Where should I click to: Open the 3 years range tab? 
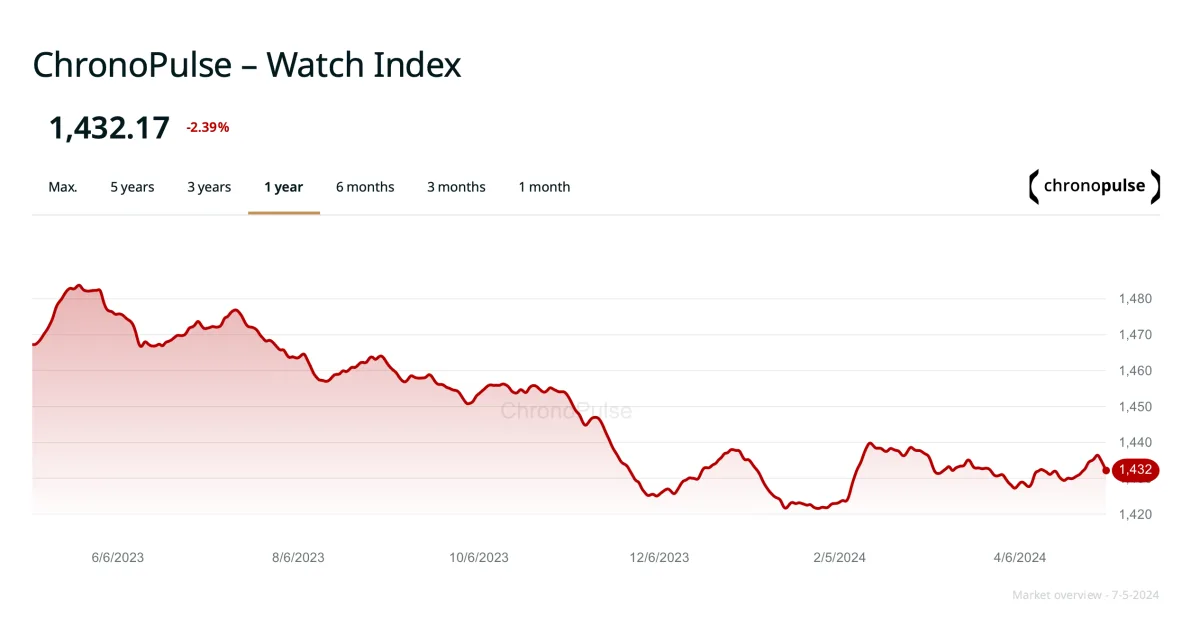(209, 187)
